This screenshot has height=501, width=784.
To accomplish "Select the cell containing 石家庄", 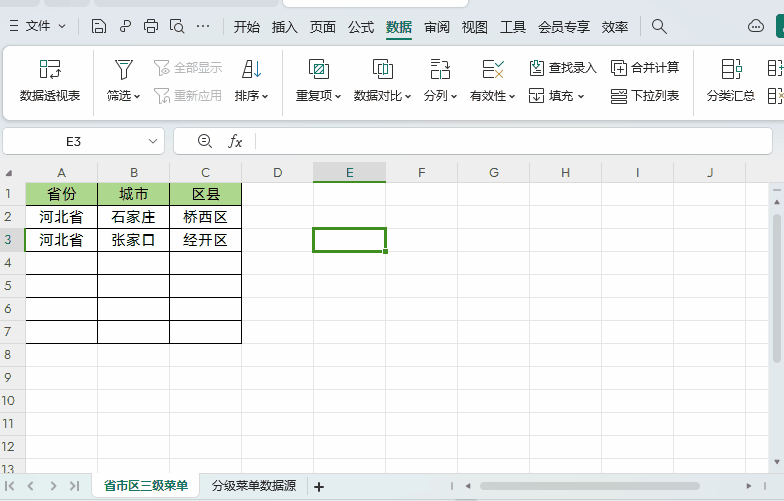I will 134,217.
